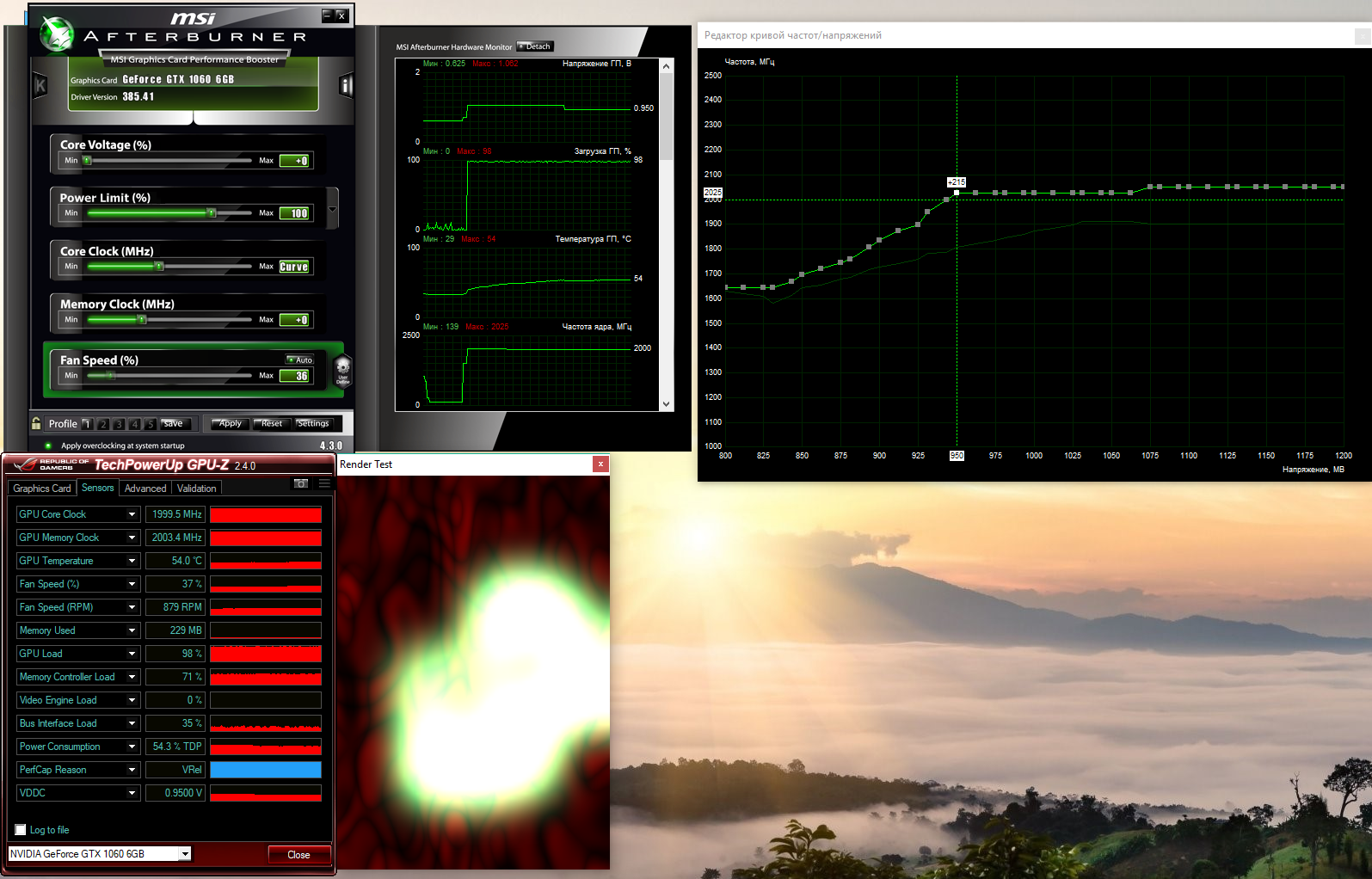Open NVIDIA GeForce GTX 1060 6GB device dropdown
Image resolution: width=1372 pixels, height=879 pixels.
pos(185,854)
